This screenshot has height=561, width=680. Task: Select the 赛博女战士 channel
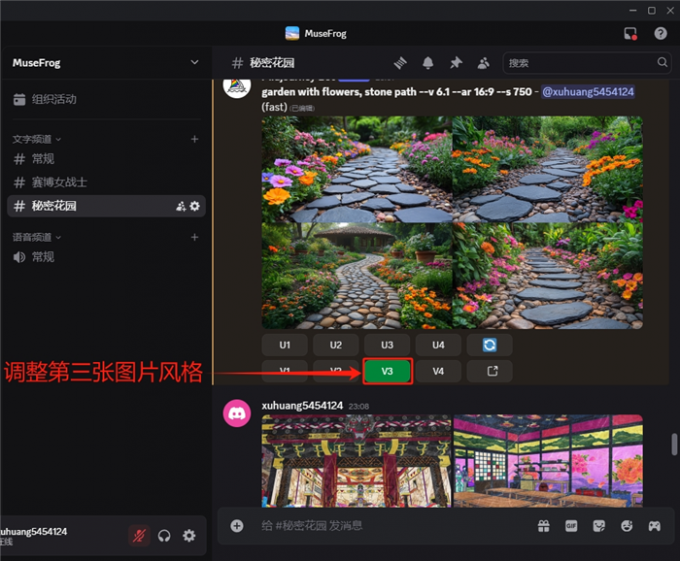click(x=106, y=183)
